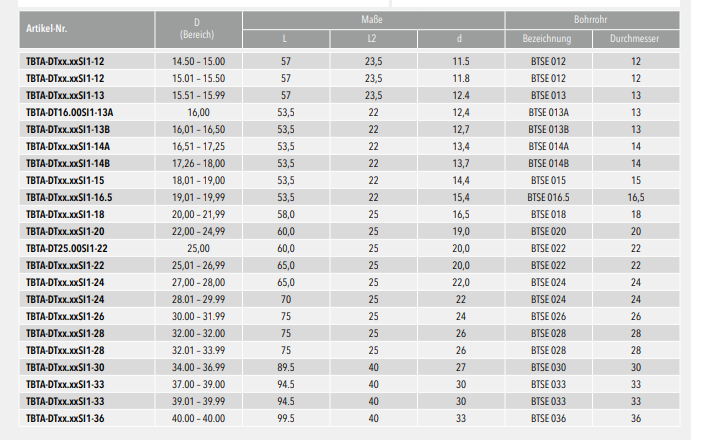This screenshot has width=708, height=440.
Task: Click article TBTA-DTxx.xxSI1-36
Action: [x=65, y=418]
